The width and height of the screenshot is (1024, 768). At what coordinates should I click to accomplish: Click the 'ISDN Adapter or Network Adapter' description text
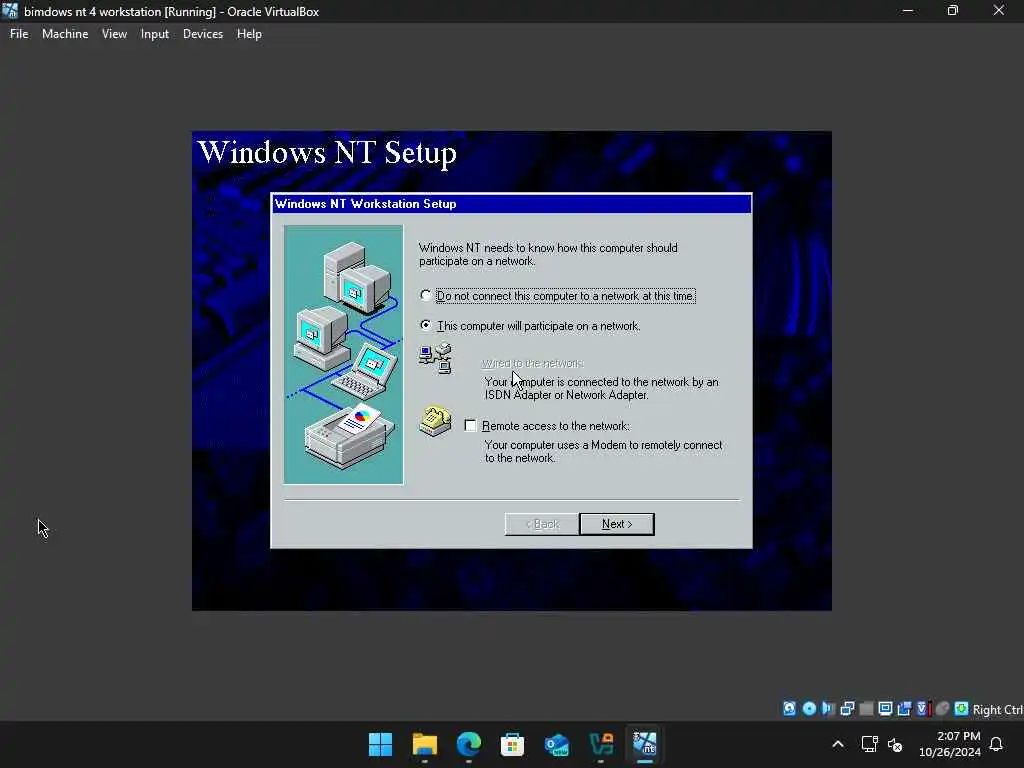[566, 395]
